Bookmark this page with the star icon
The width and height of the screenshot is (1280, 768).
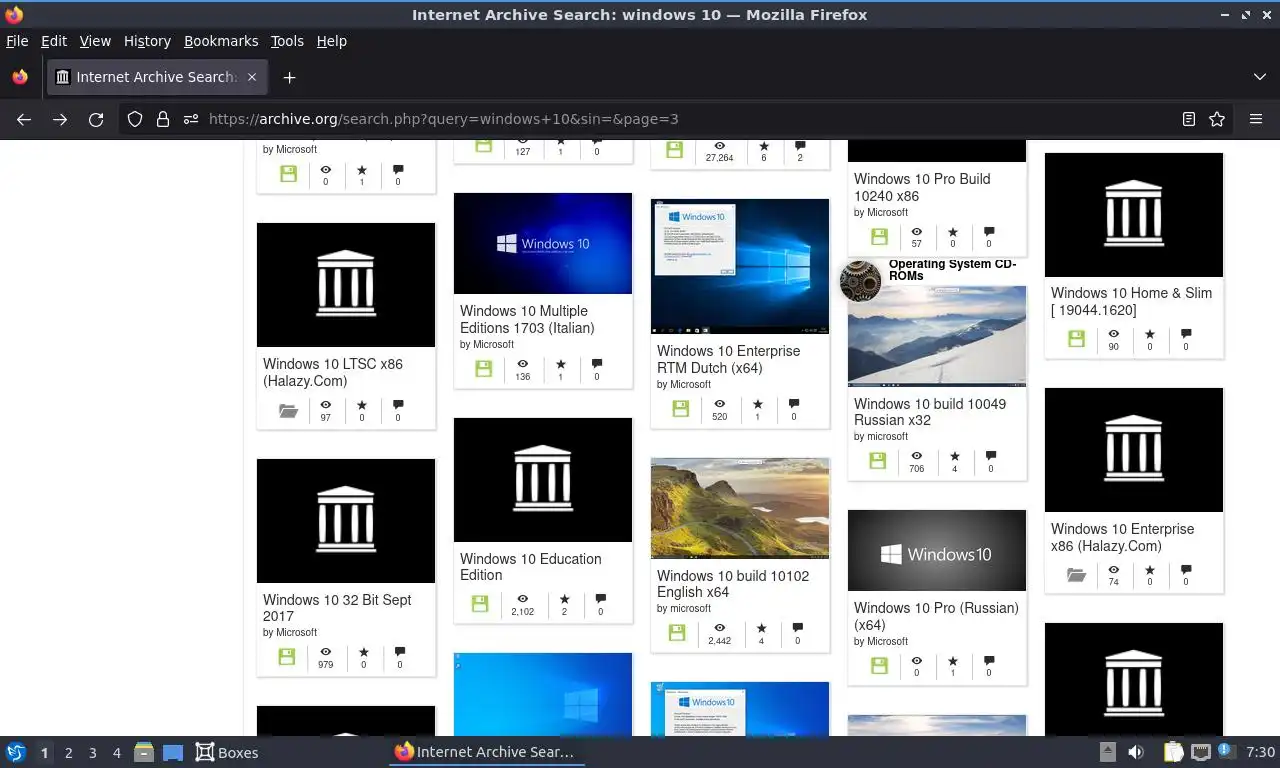[x=1217, y=119]
